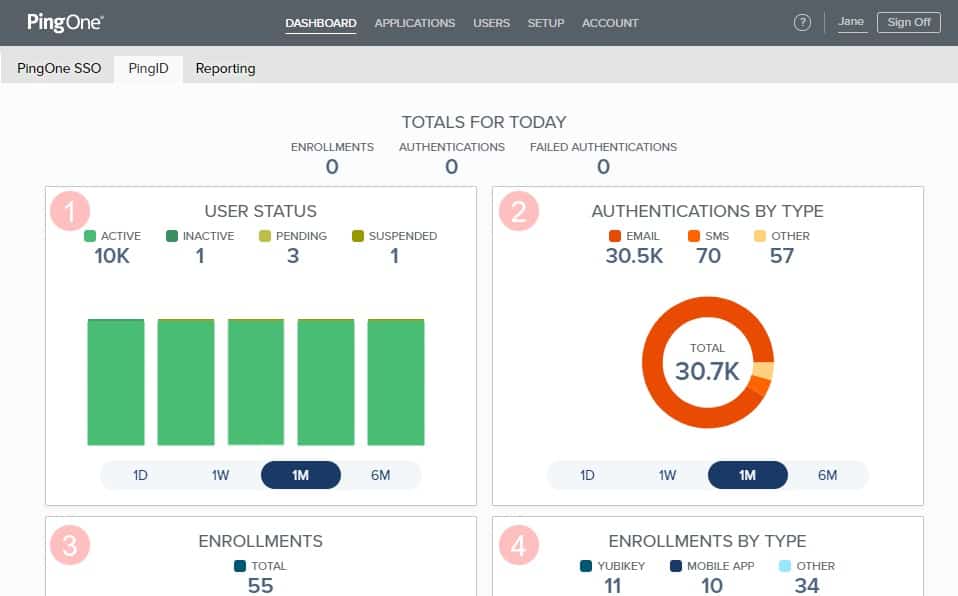Switch to the Reporting tab

225,68
